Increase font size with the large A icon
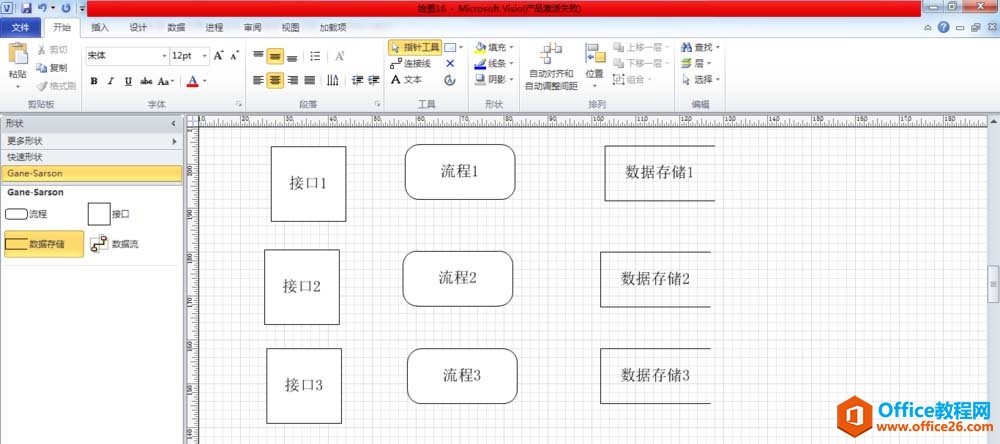The image size is (1000, 444). tap(219, 56)
